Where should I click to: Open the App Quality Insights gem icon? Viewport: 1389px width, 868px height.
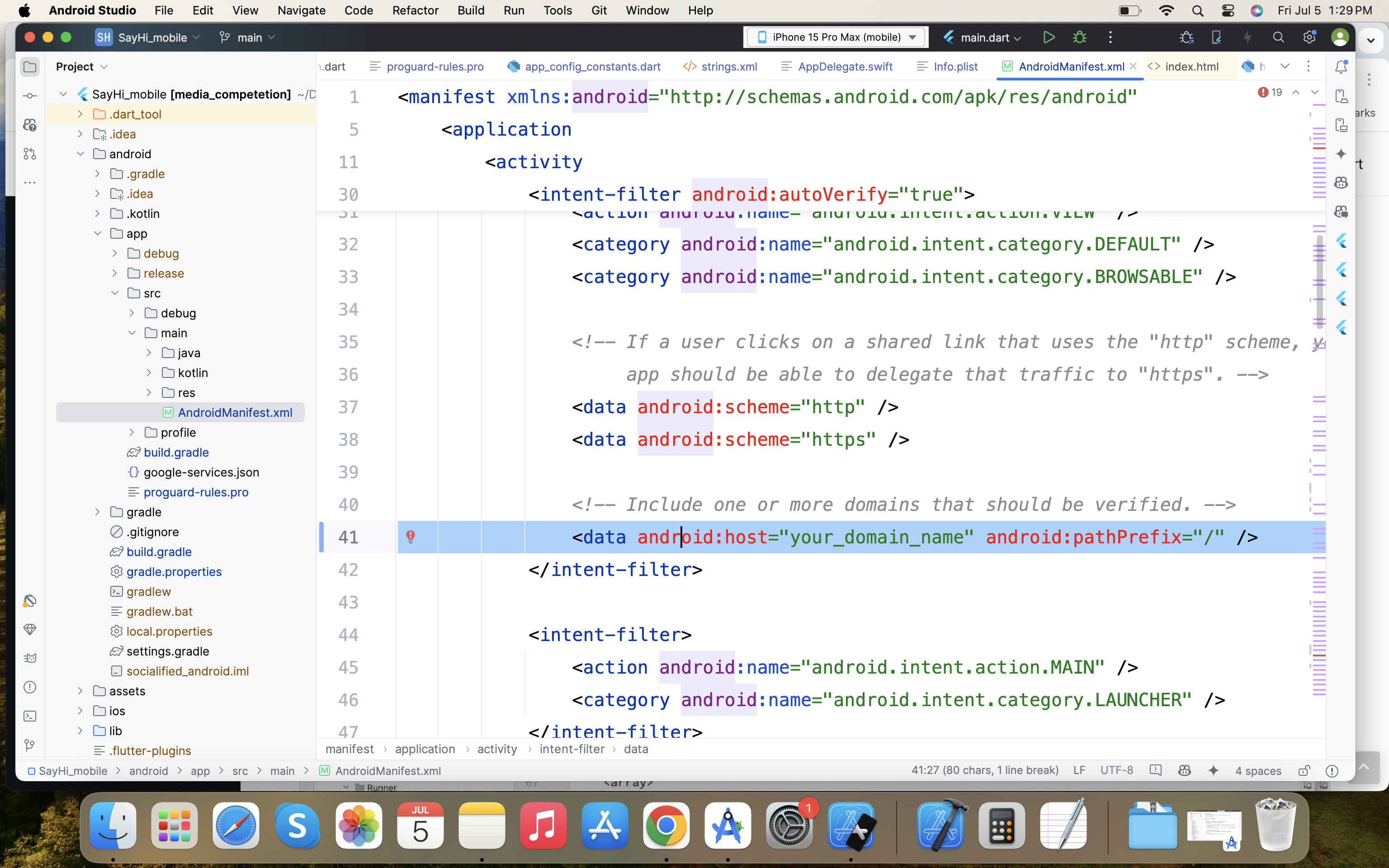click(30, 630)
